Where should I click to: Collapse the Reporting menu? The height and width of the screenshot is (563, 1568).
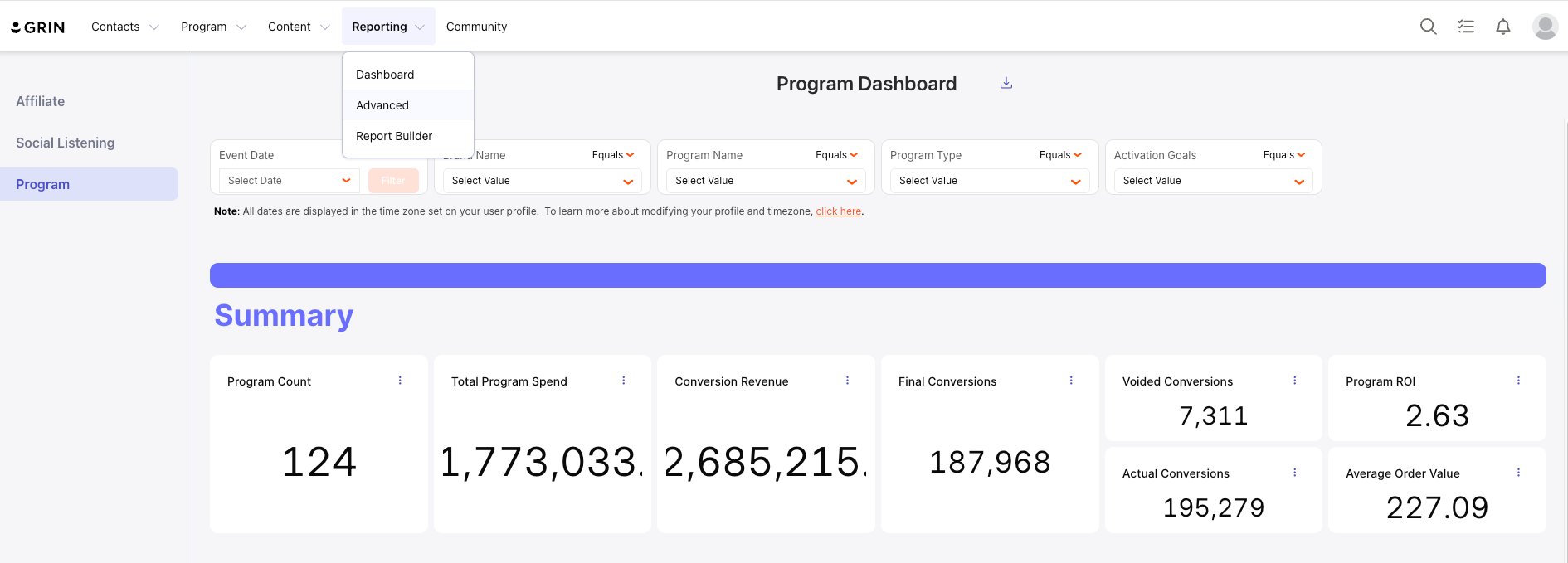[x=388, y=27]
